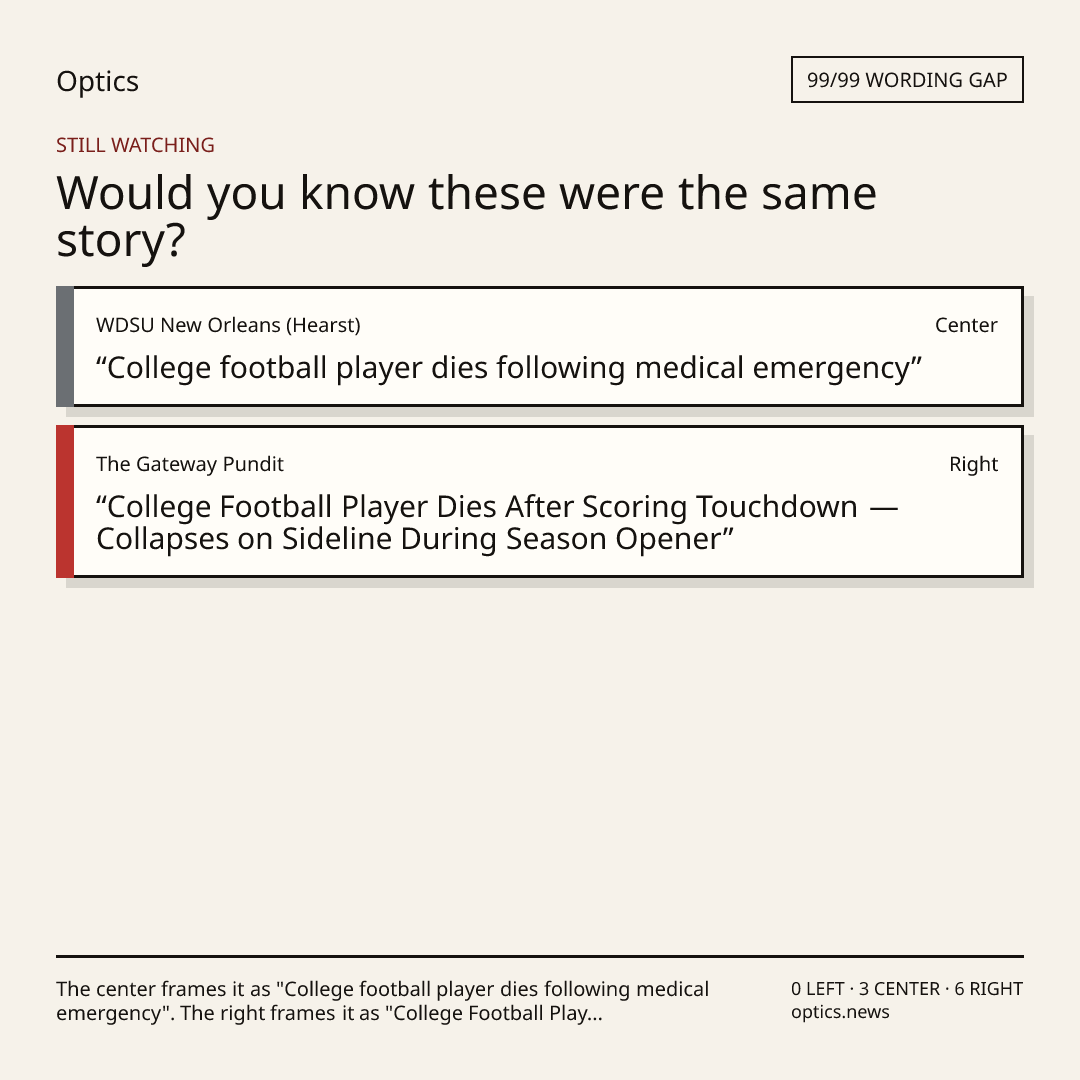Click the gray center bias color bar
Screen dimensions: 1080x1080
(65, 346)
